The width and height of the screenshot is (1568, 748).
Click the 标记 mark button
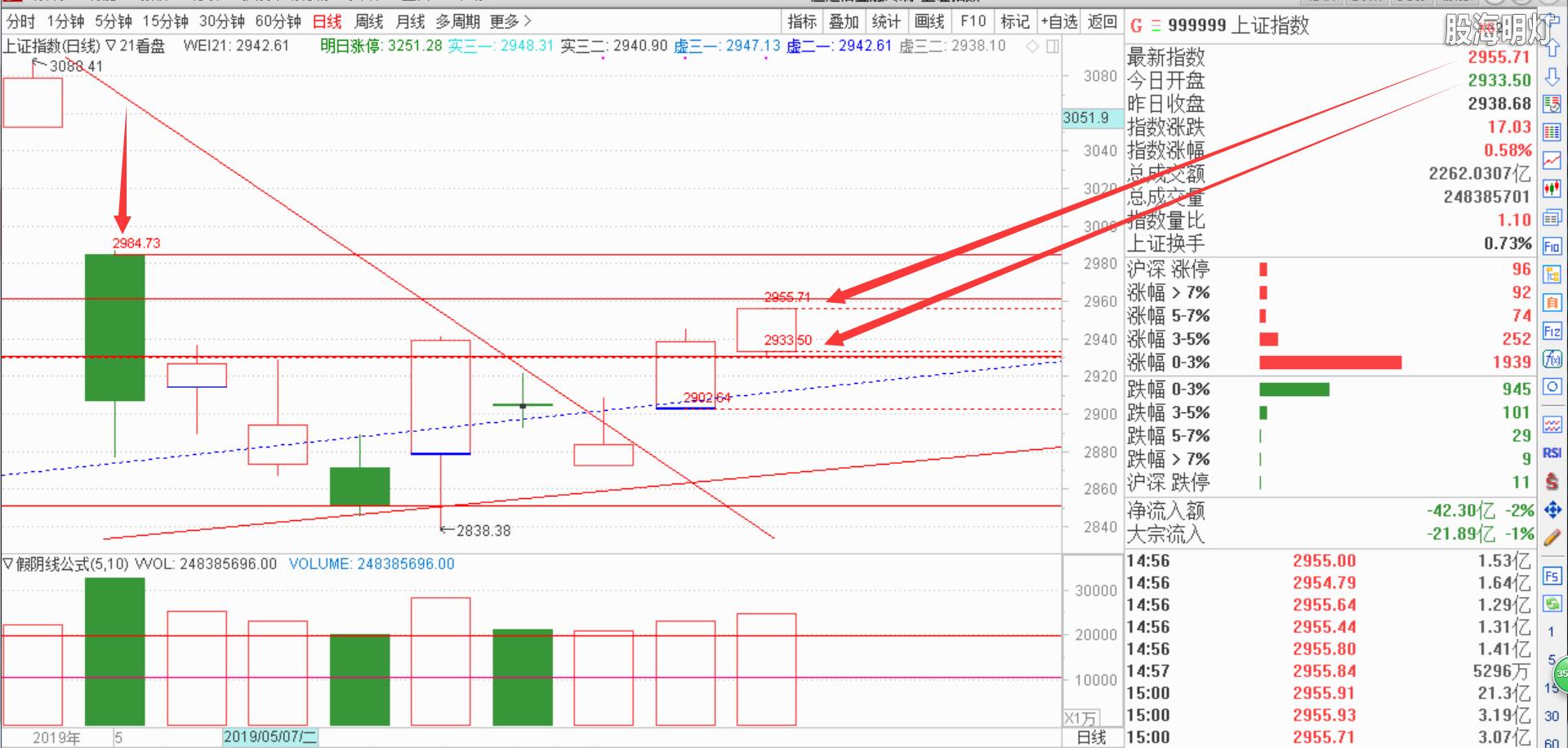(1015, 21)
